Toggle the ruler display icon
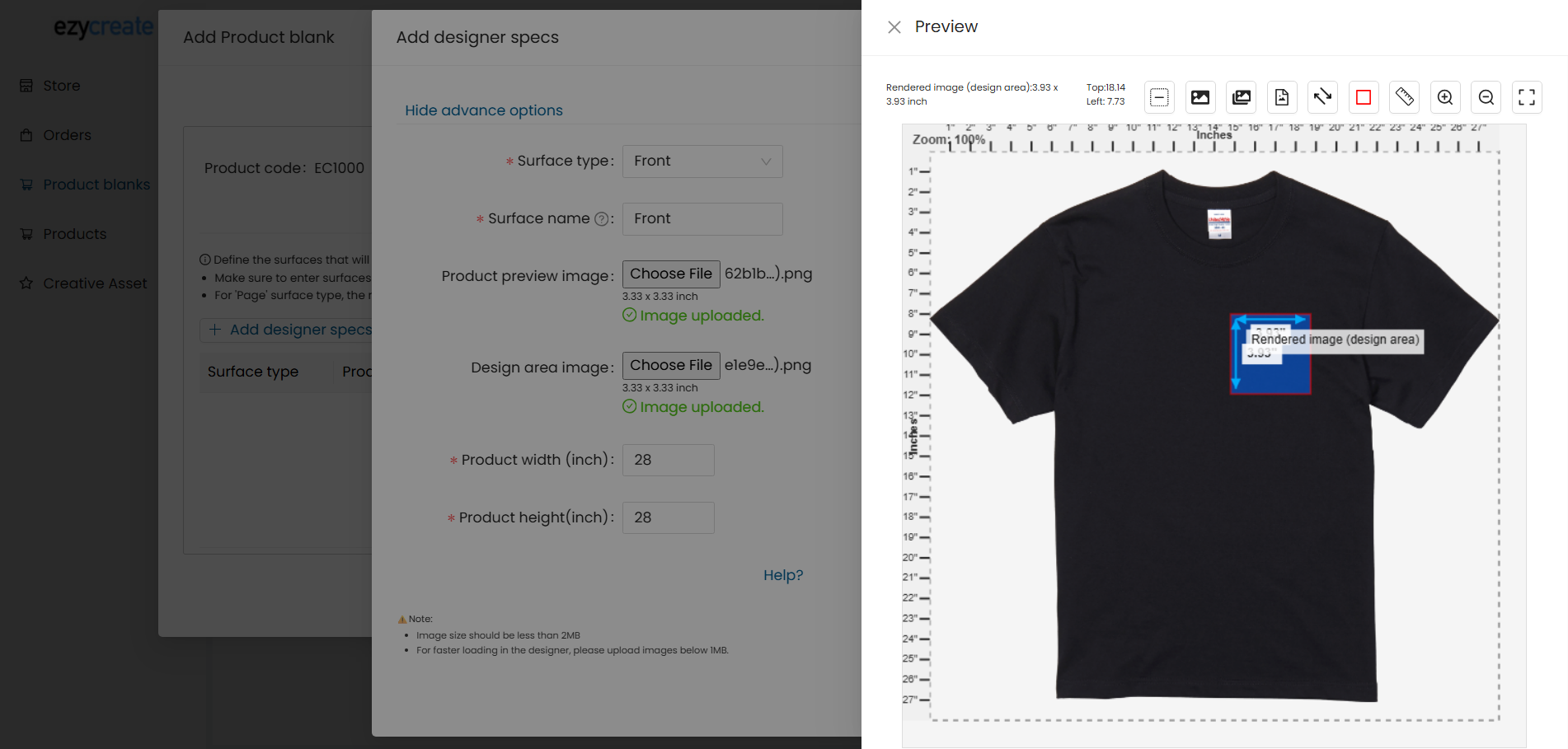This screenshot has height=749, width=1568. tap(1404, 97)
